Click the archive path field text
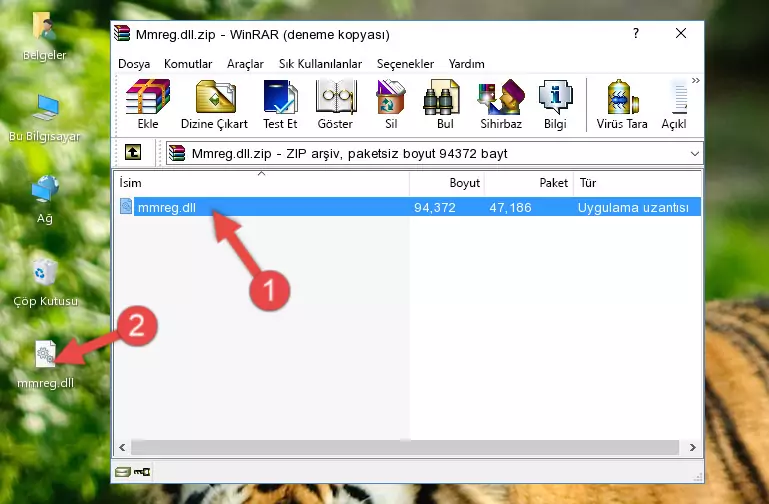This screenshot has width=769, height=504. (x=349, y=153)
